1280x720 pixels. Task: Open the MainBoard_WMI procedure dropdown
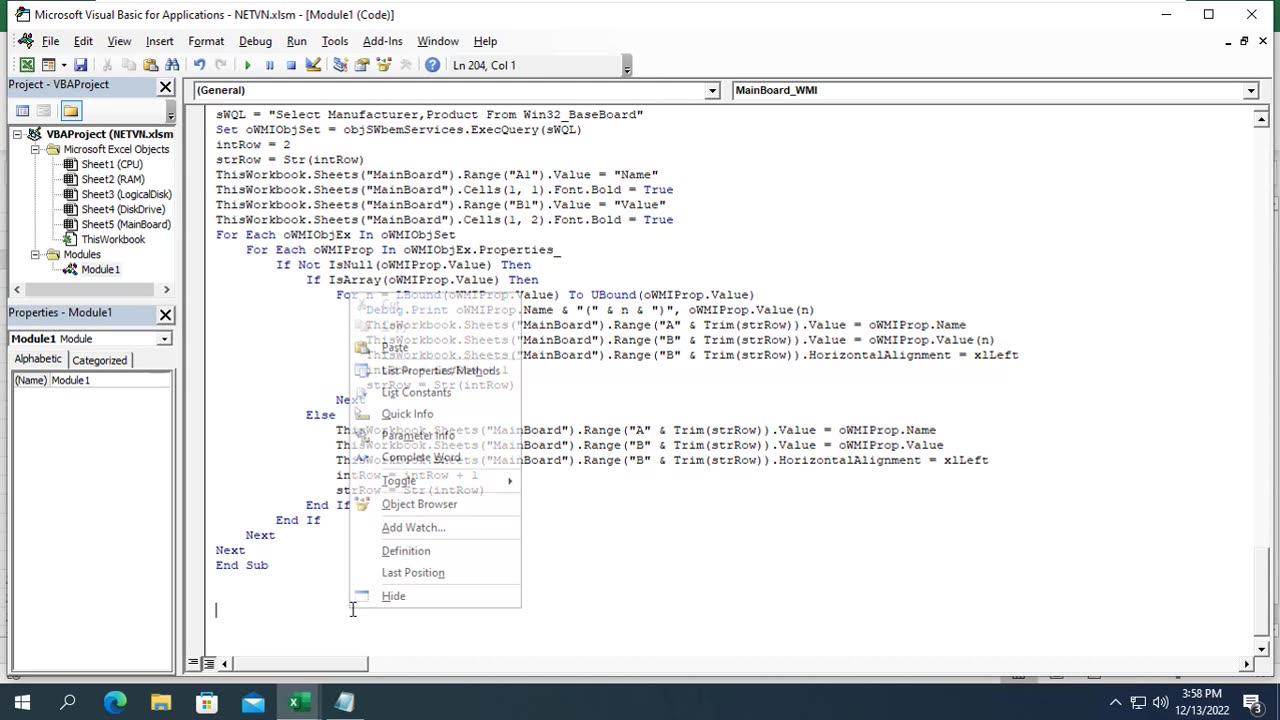point(1250,91)
